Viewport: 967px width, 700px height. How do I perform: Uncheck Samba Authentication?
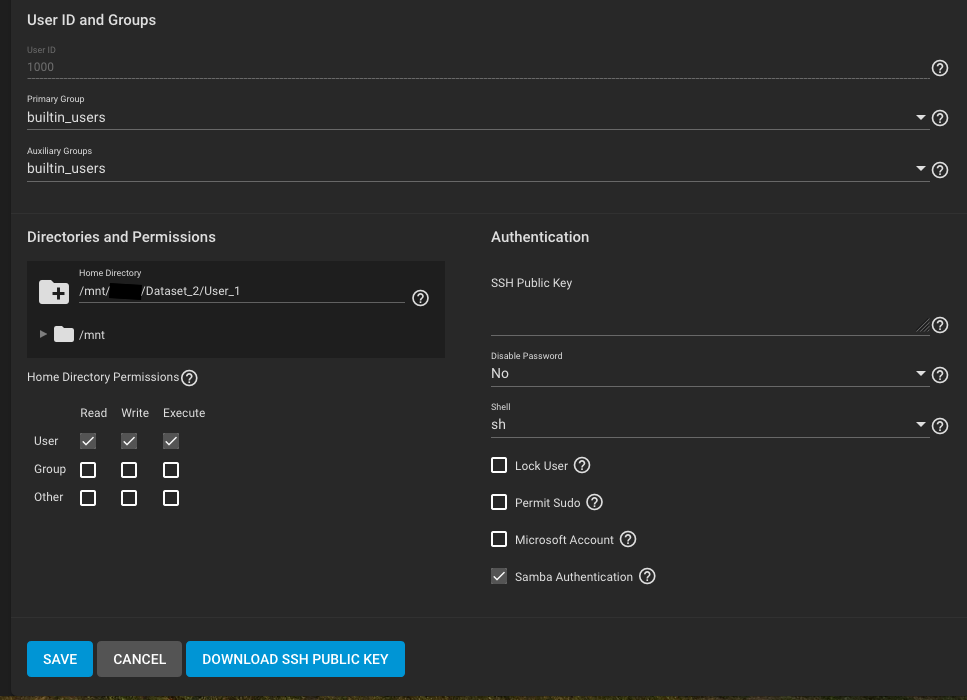click(x=499, y=576)
